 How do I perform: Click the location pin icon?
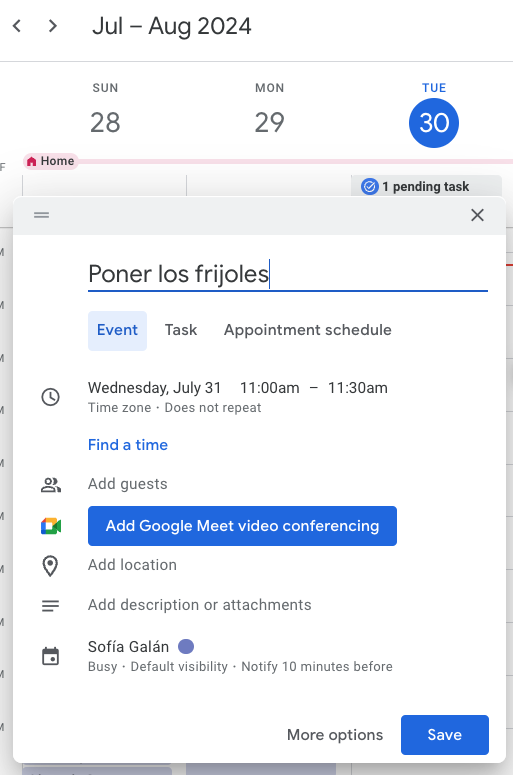click(50, 566)
